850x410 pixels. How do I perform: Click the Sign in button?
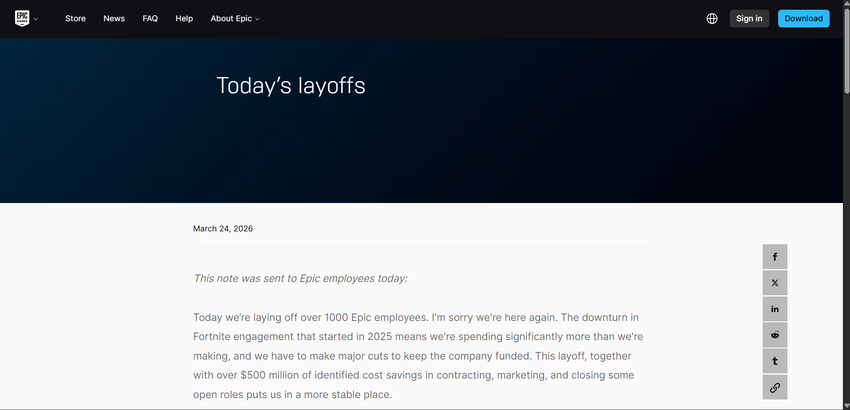point(749,19)
